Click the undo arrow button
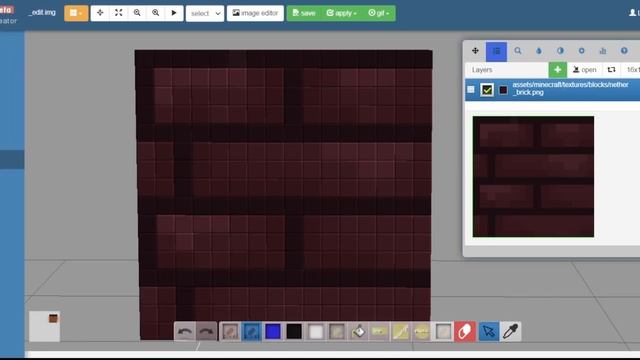Image resolution: width=640 pixels, height=360 pixels. point(185,331)
